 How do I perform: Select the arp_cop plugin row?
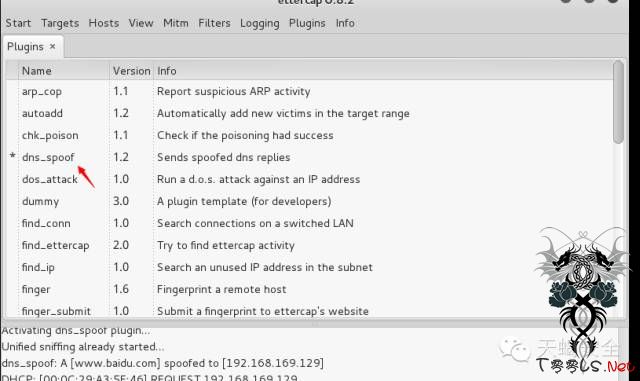tap(309, 91)
